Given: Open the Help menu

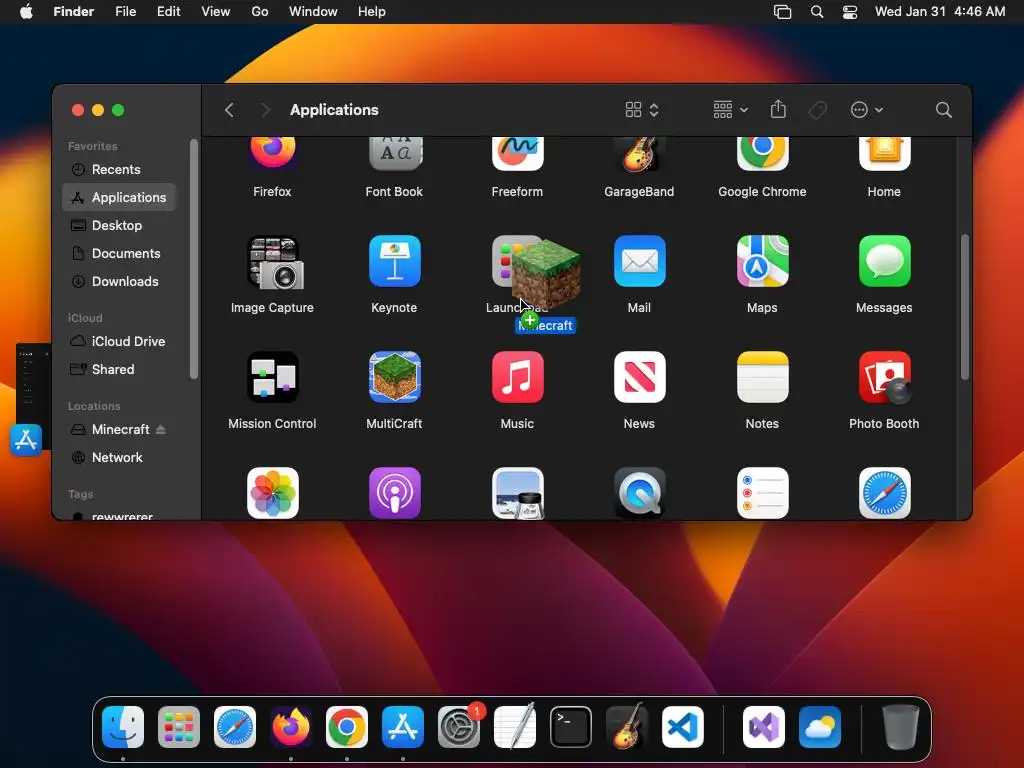Looking at the screenshot, I should pos(372,12).
